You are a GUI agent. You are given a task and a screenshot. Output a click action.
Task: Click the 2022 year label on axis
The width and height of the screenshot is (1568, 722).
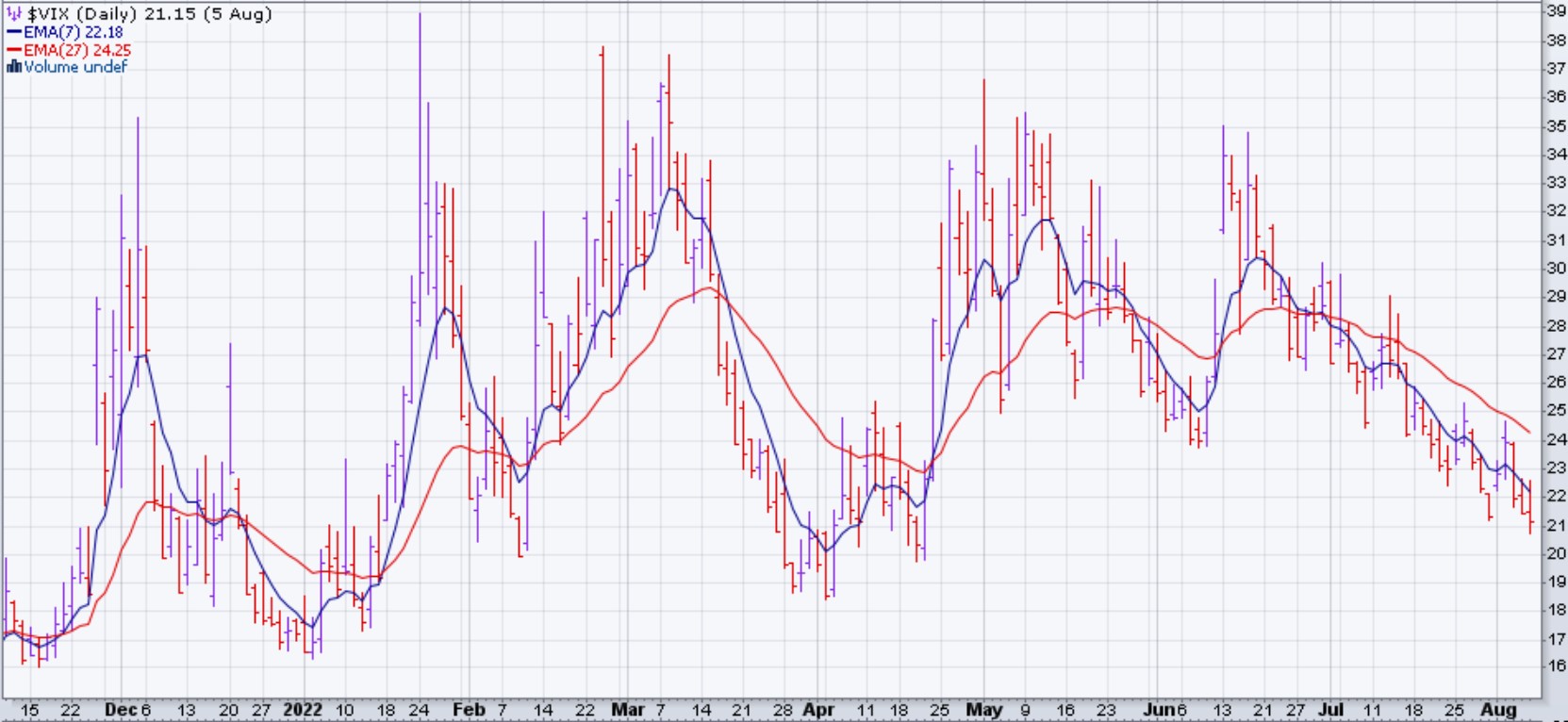[304, 710]
